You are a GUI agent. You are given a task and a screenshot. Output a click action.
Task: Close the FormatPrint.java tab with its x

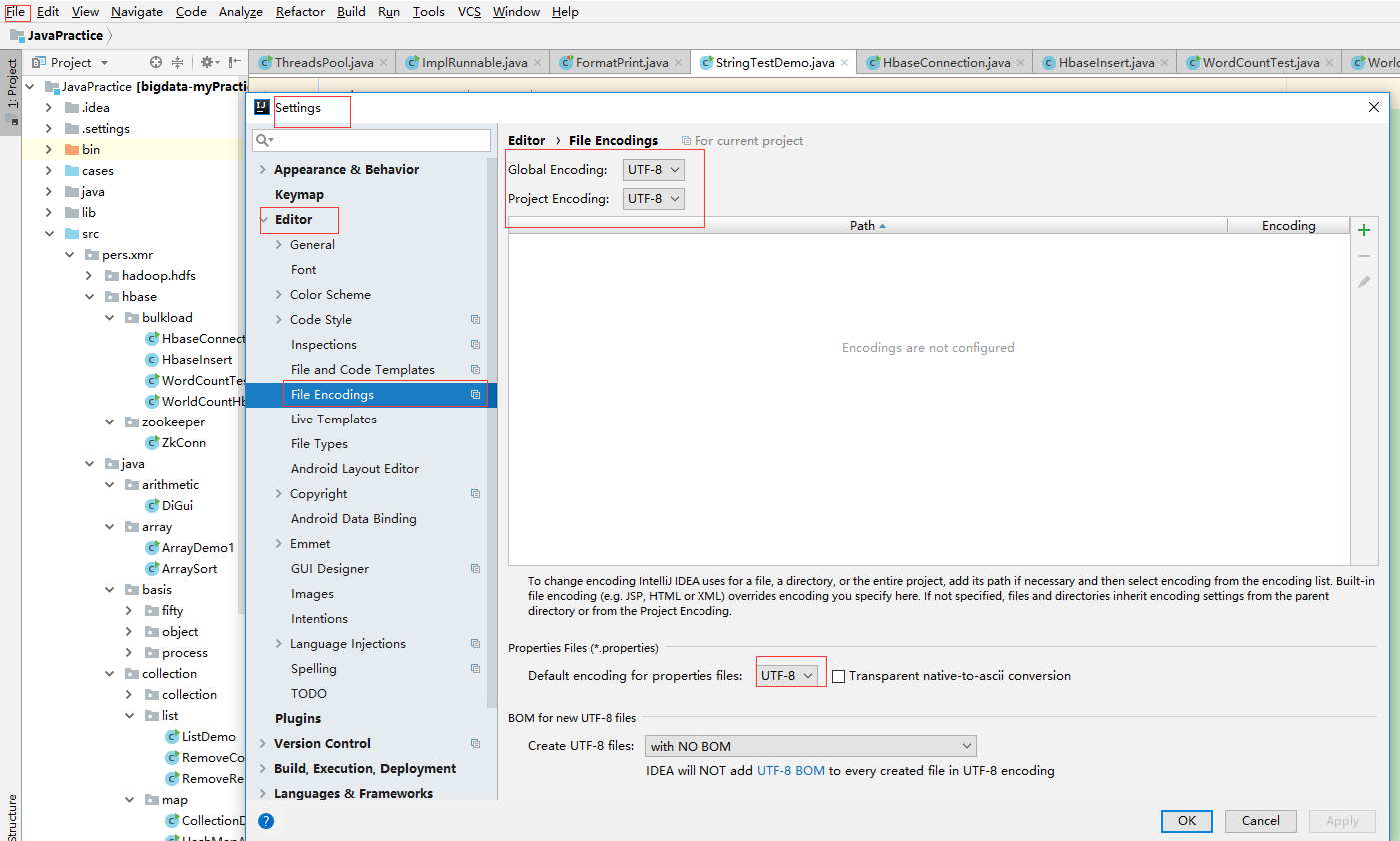(679, 62)
